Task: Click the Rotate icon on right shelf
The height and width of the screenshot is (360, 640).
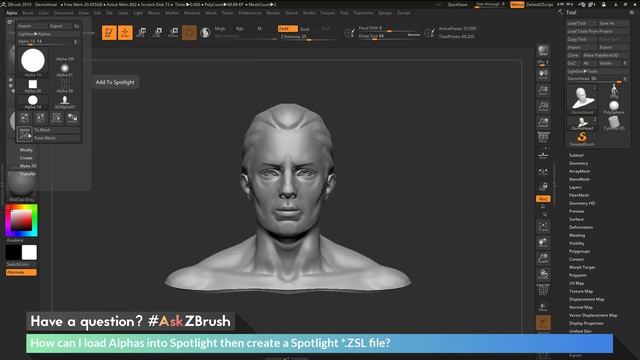Action: 543,274
